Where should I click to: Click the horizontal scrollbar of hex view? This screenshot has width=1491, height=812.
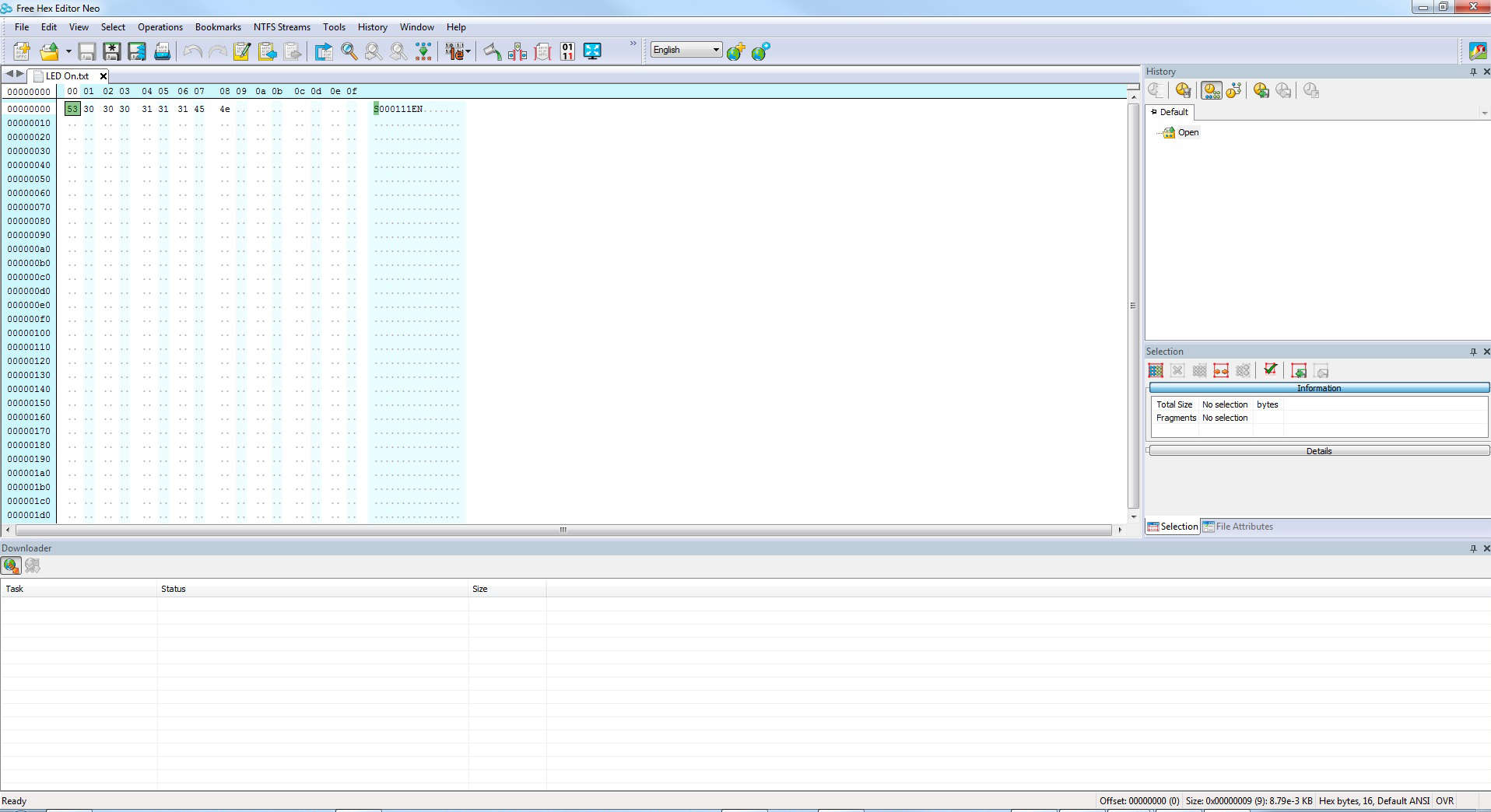pyautogui.click(x=562, y=530)
